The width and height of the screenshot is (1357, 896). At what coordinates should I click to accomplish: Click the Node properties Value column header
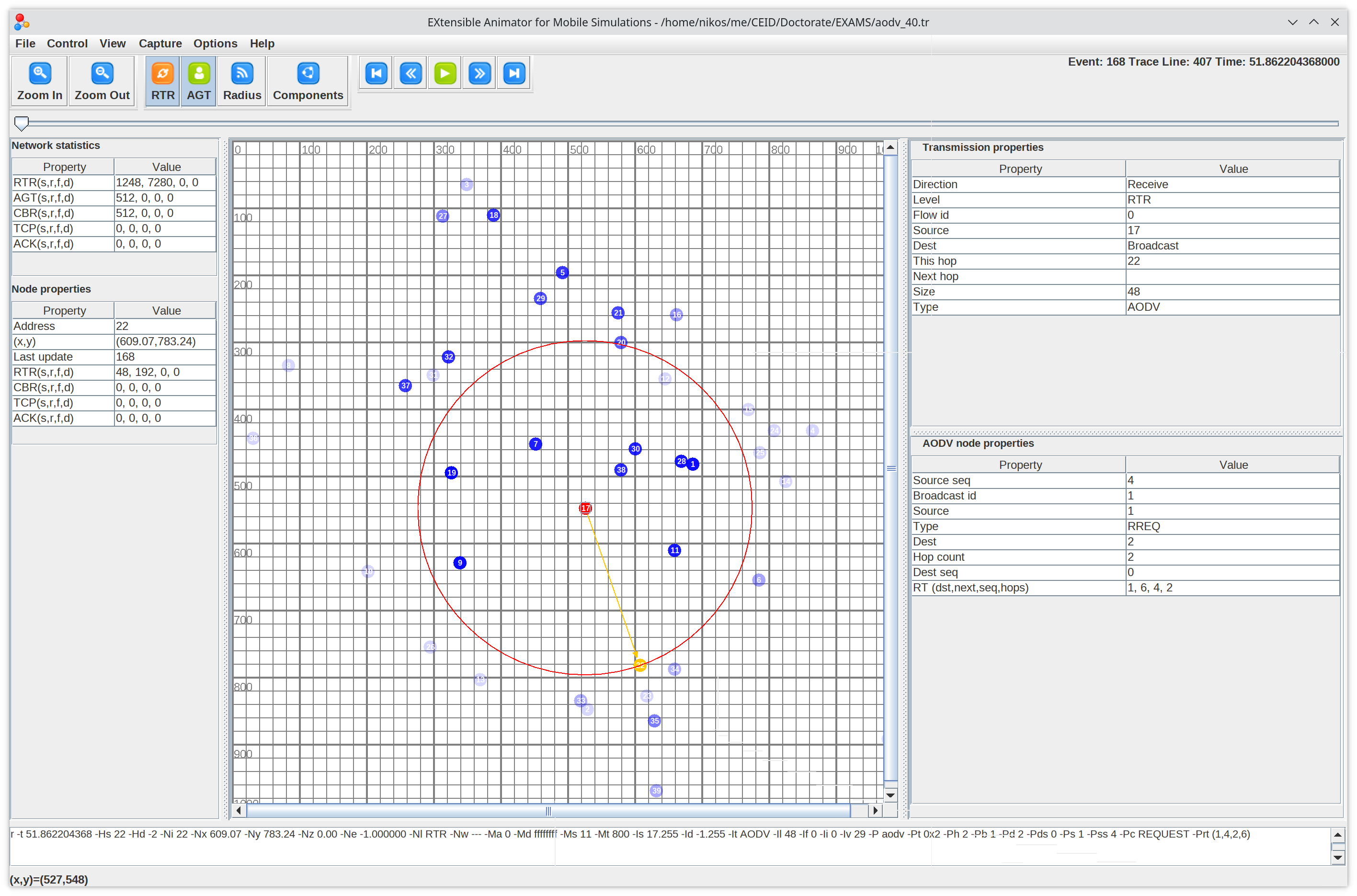pos(166,311)
